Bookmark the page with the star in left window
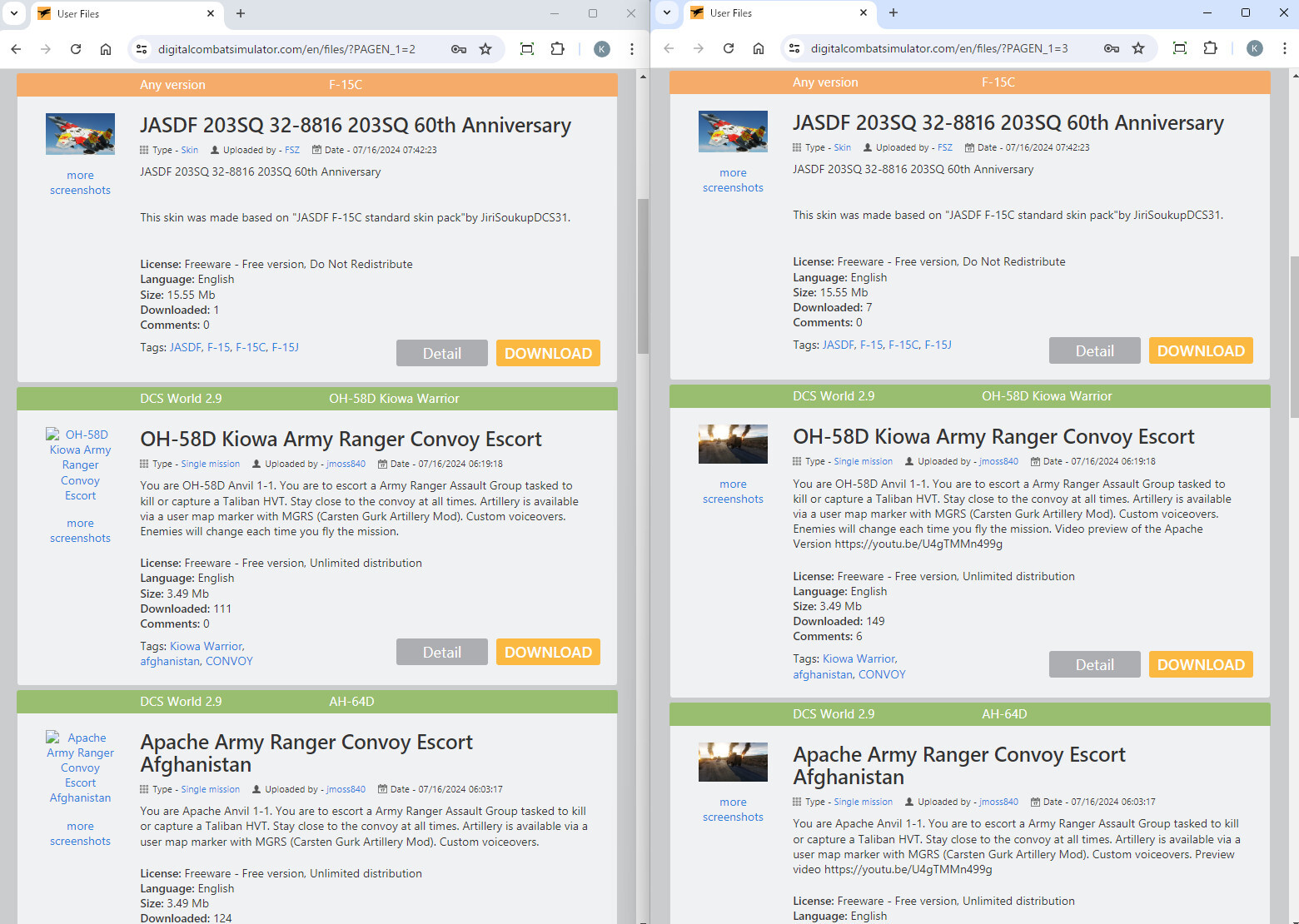Screen dimensions: 1299x924 click(485, 49)
